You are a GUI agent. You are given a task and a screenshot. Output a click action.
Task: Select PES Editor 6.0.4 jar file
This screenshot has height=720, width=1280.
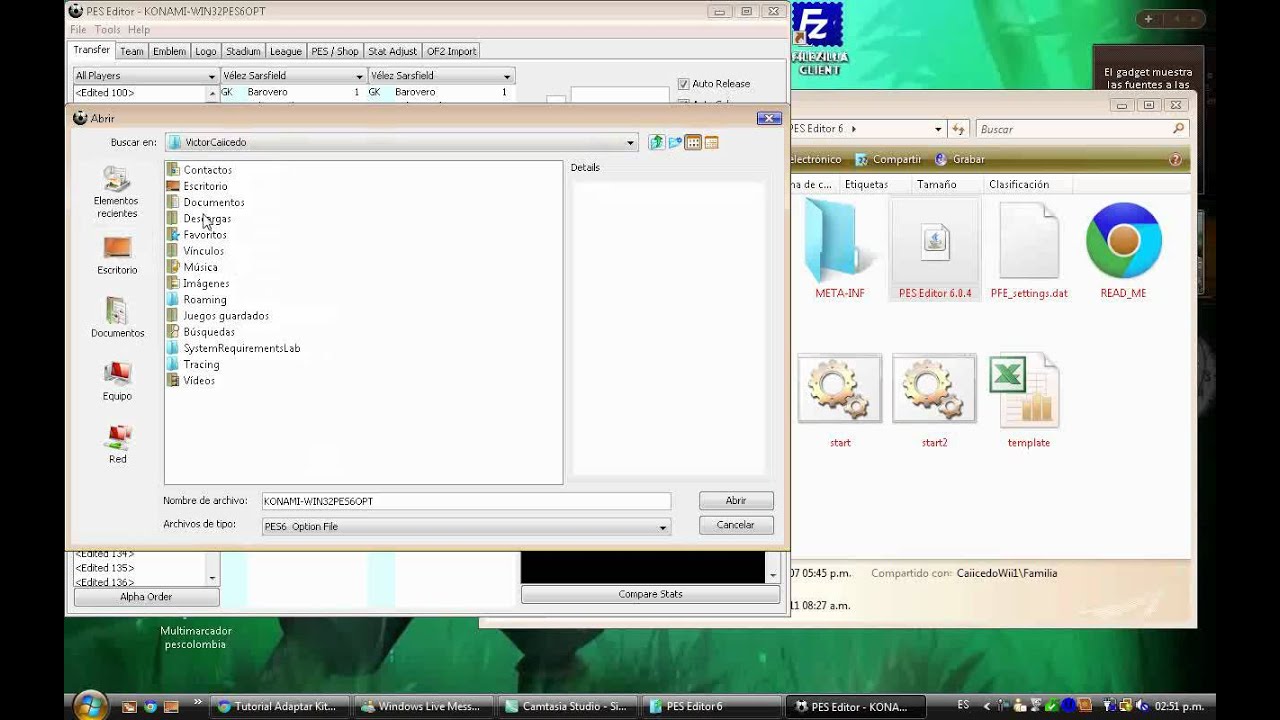coord(935,250)
